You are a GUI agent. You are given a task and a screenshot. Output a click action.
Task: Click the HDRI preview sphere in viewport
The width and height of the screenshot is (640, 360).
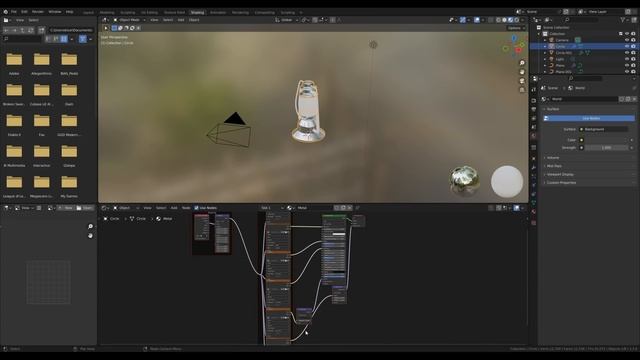click(464, 181)
